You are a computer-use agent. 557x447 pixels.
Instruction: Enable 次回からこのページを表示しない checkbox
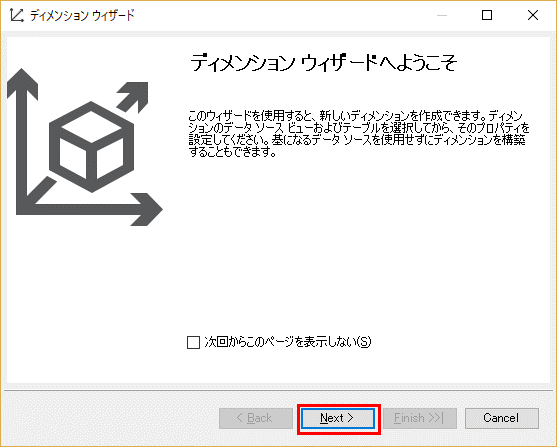pos(193,343)
